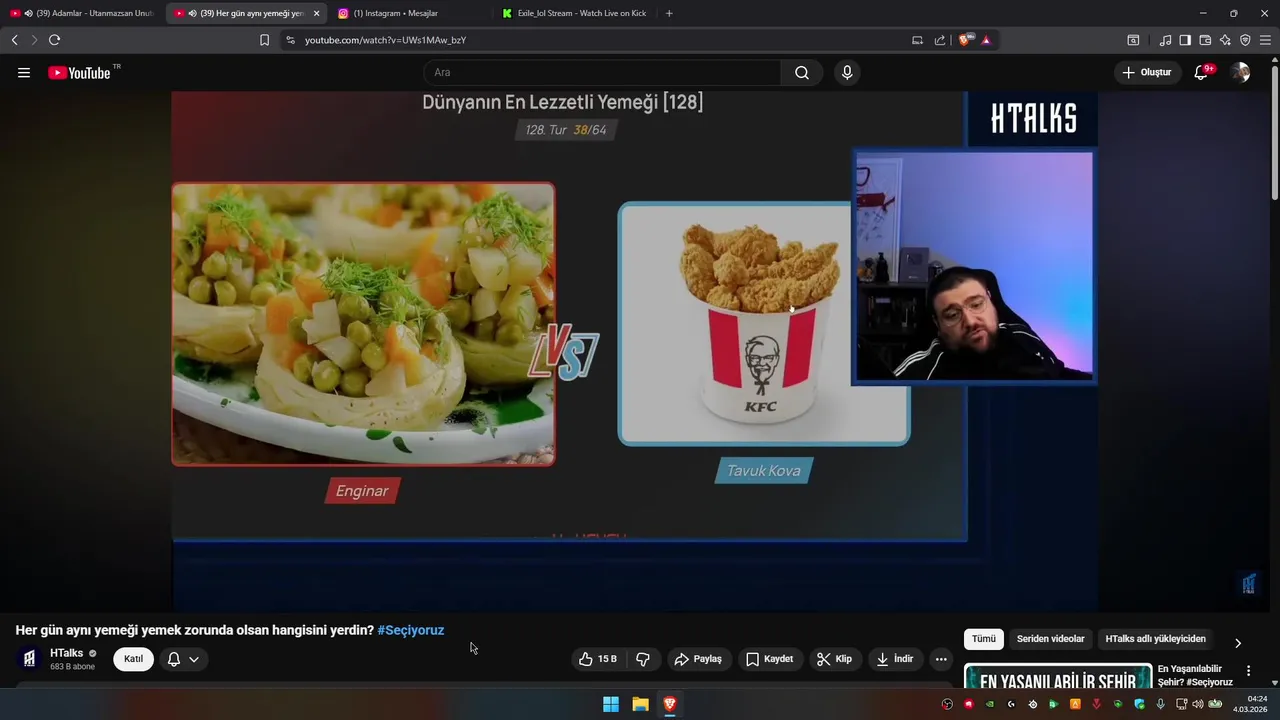This screenshot has height=720, width=1280.
Task: Open YouTube notifications bell
Action: coord(1202,72)
